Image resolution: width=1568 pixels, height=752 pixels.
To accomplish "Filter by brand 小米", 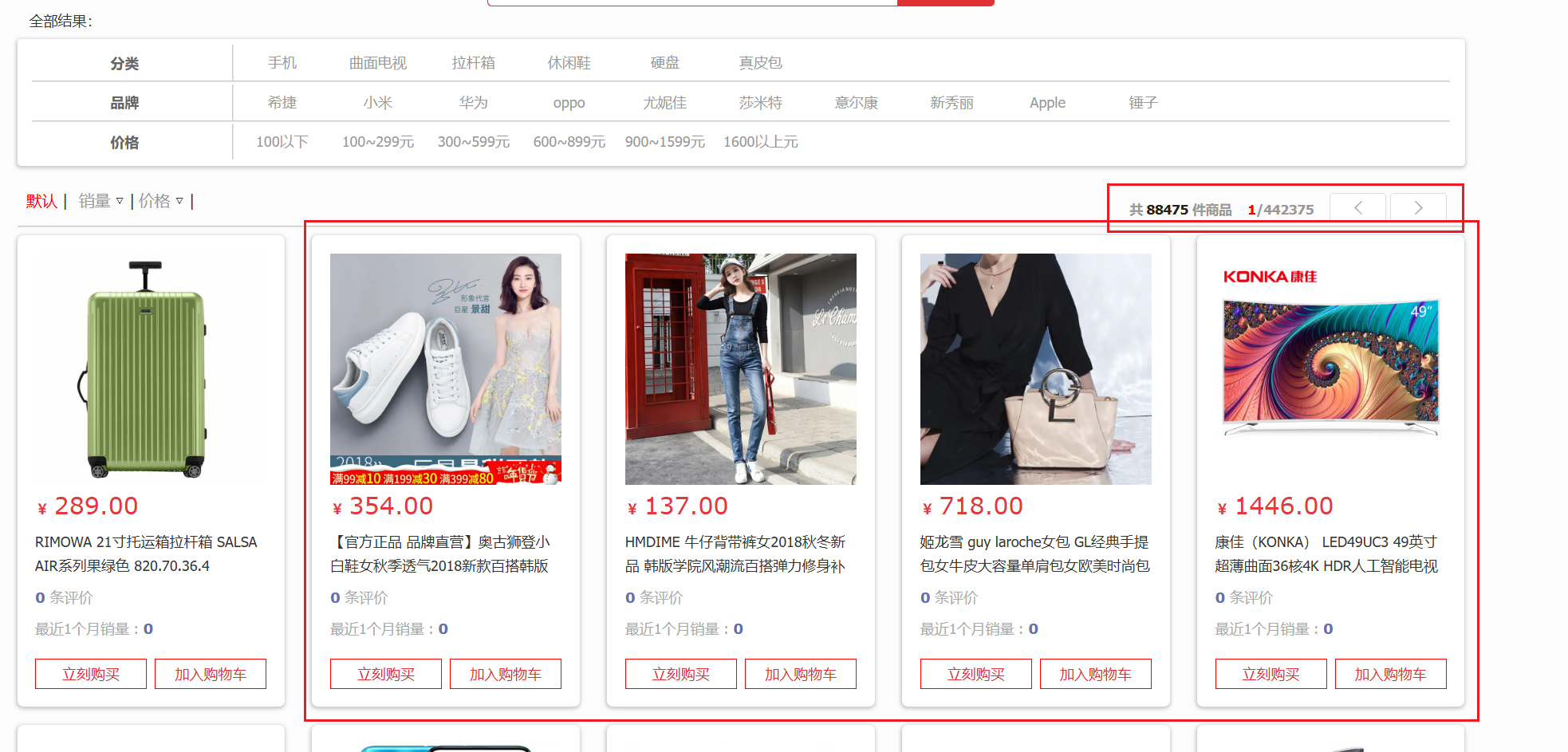I will click(378, 103).
